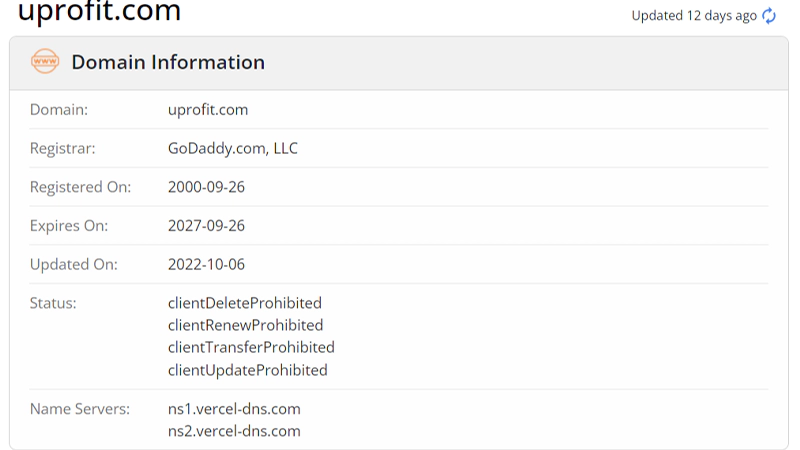
Task: Click the refresh icon beside Updated text
Action: (769, 15)
